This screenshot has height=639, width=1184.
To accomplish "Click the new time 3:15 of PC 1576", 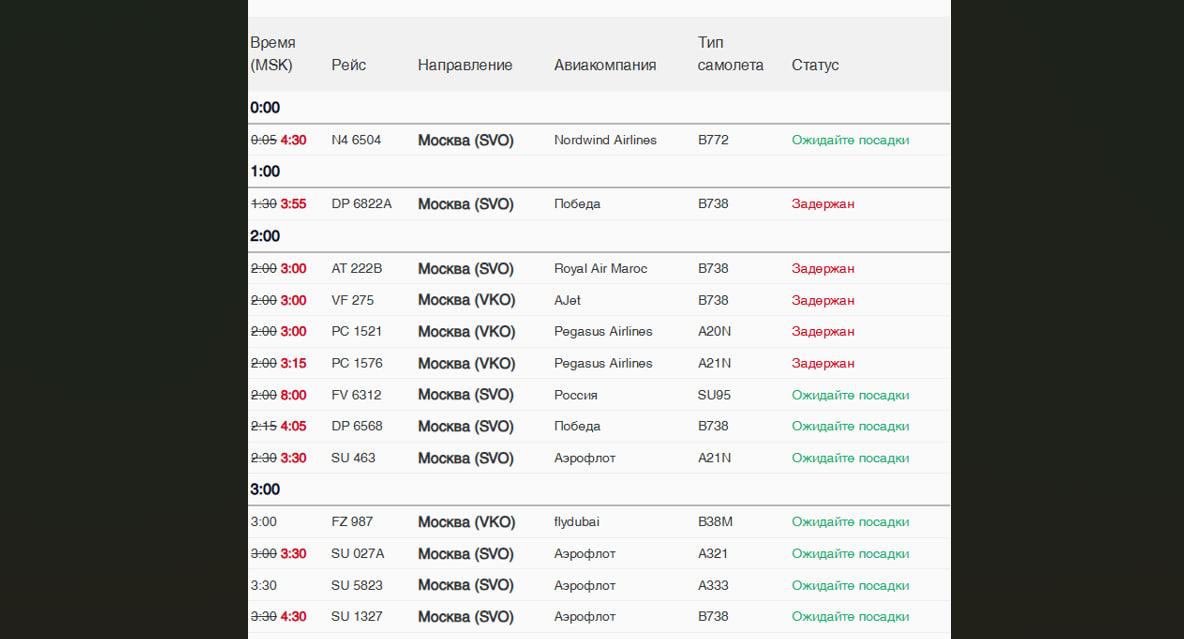I will tap(294, 363).
